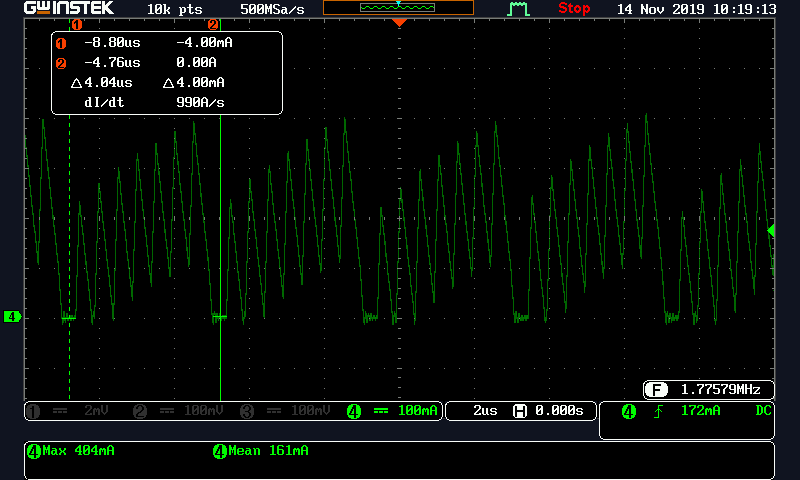
Task: Click the rising edge trigger slope icon
Action: pos(659,411)
